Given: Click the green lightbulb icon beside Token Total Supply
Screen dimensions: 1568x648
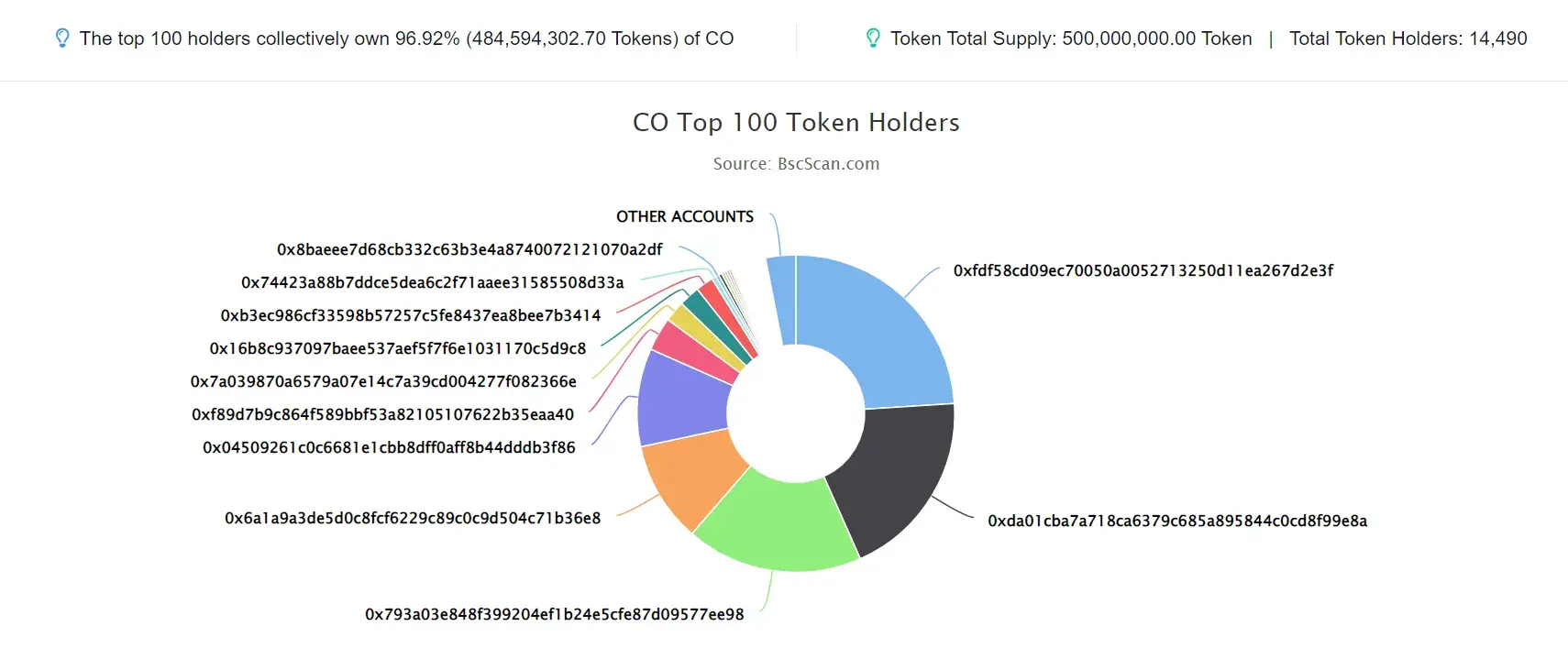Looking at the screenshot, I should coord(873,38).
